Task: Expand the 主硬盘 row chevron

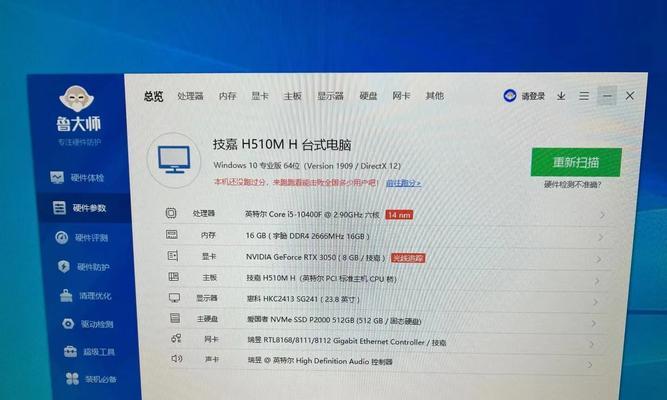Action: point(593,323)
